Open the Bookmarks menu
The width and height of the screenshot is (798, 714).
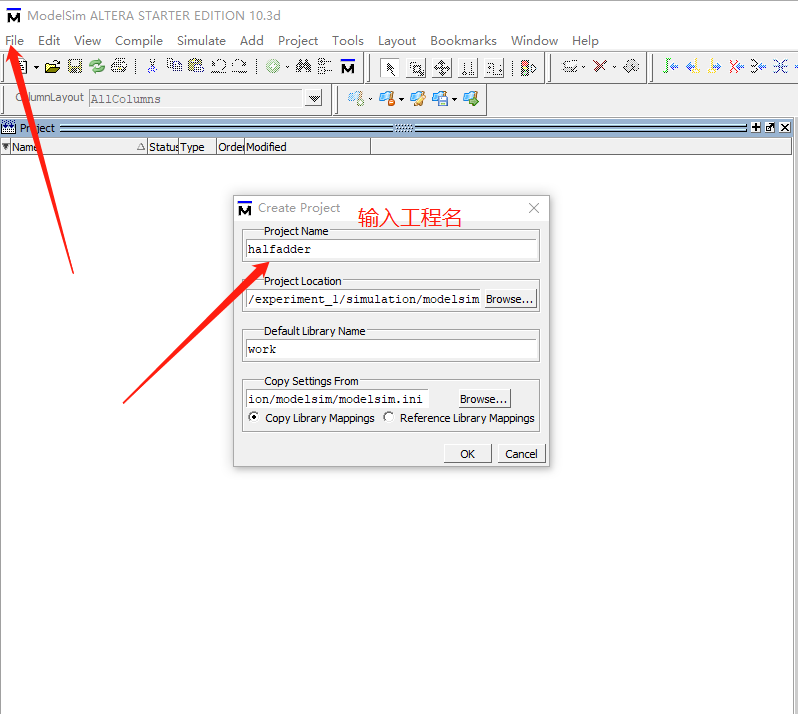click(463, 41)
